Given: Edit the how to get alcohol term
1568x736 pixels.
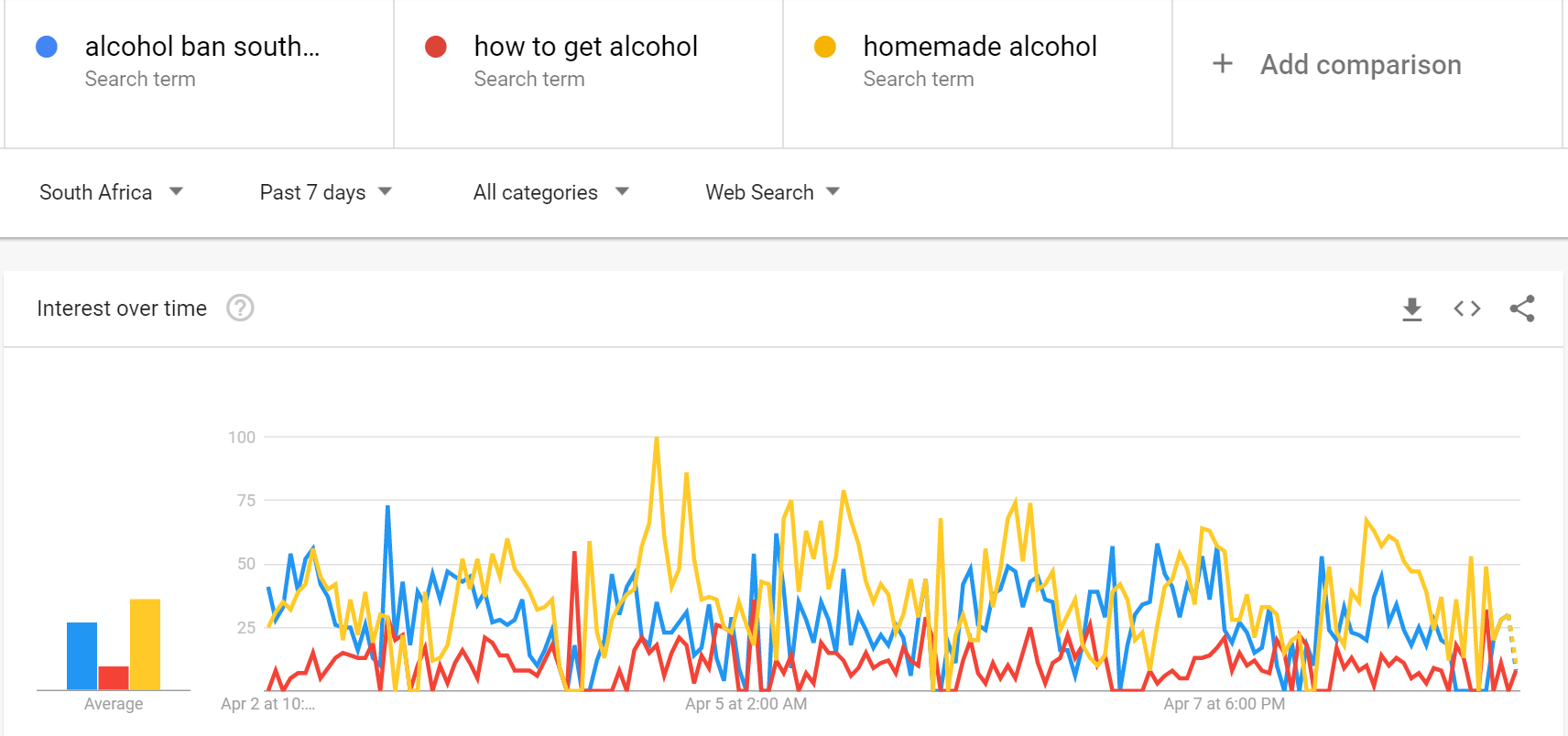Looking at the screenshot, I should pyautogui.click(x=586, y=47).
